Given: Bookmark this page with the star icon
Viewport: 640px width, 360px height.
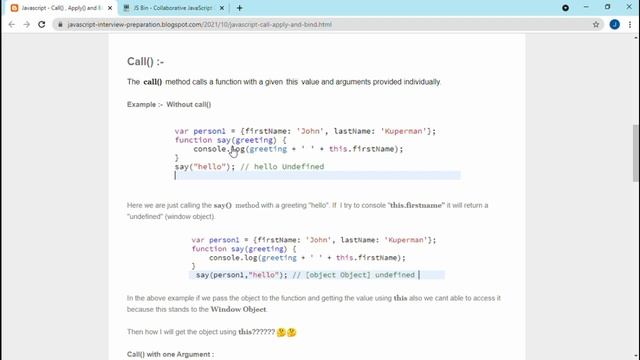Looking at the screenshot, I should [596, 24].
